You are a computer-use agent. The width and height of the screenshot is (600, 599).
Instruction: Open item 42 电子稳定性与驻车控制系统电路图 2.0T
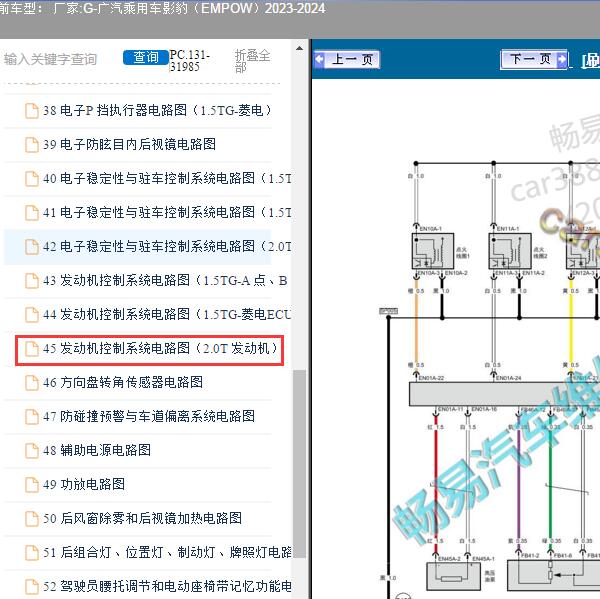click(167, 246)
